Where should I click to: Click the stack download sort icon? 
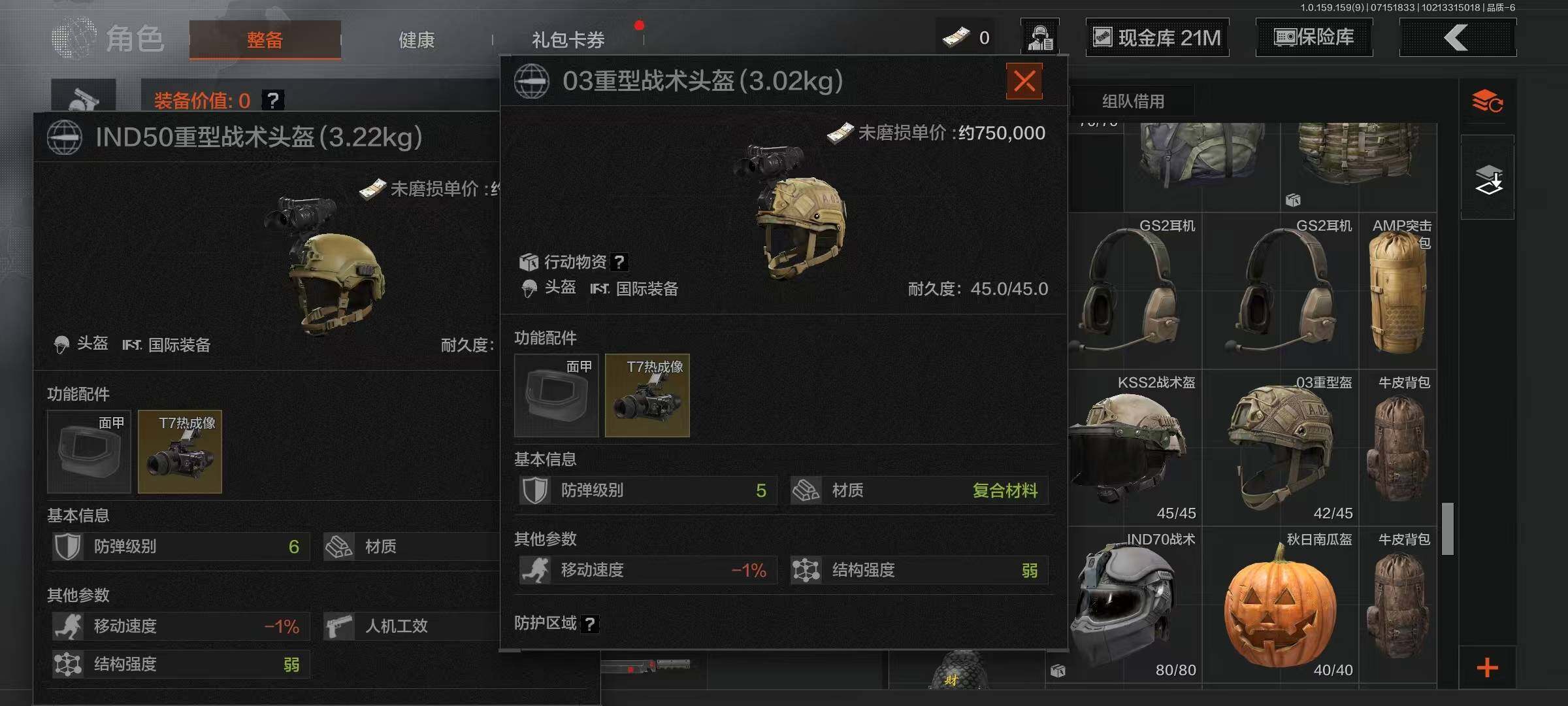(1488, 178)
